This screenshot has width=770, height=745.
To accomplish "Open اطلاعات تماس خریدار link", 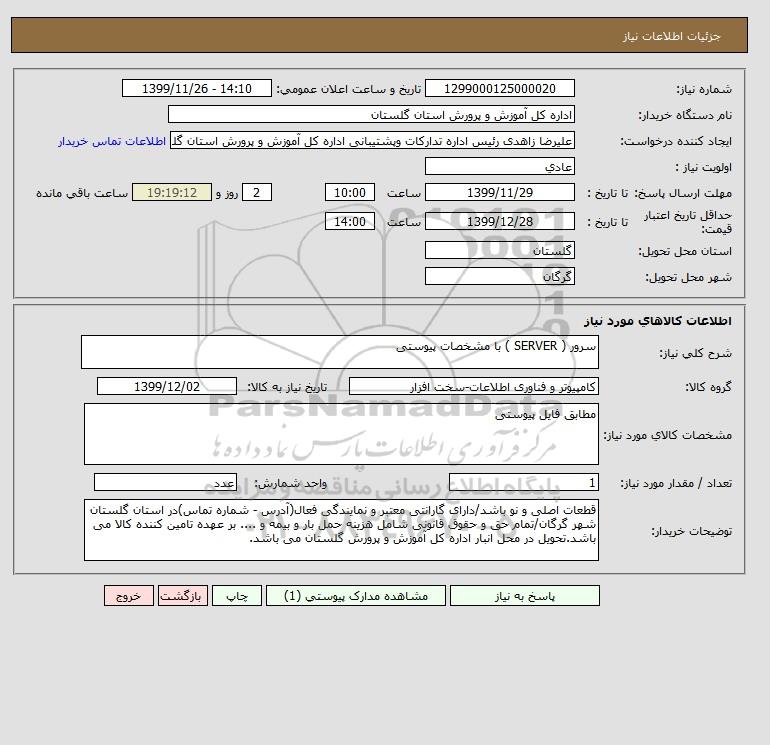I will pyautogui.click(x=111, y=141).
